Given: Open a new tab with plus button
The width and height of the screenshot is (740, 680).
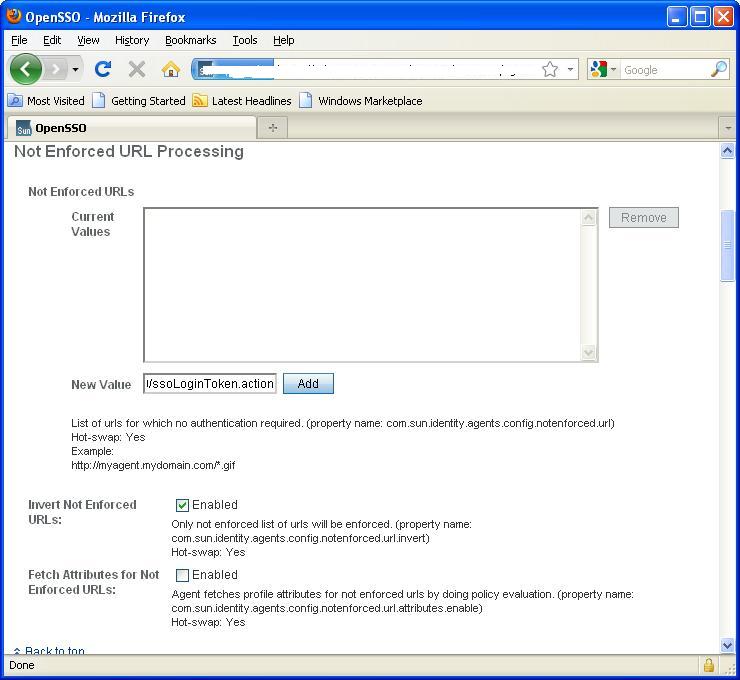Looking at the screenshot, I should pos(273,128).
